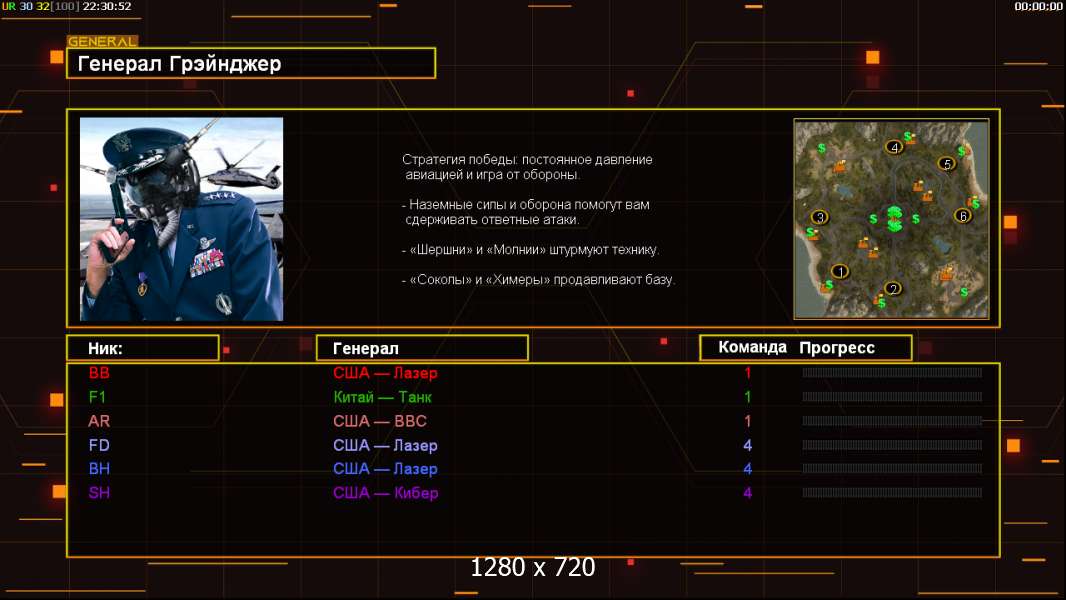
Task: Click team number 1 in AR row
Action: pos(748,421)
